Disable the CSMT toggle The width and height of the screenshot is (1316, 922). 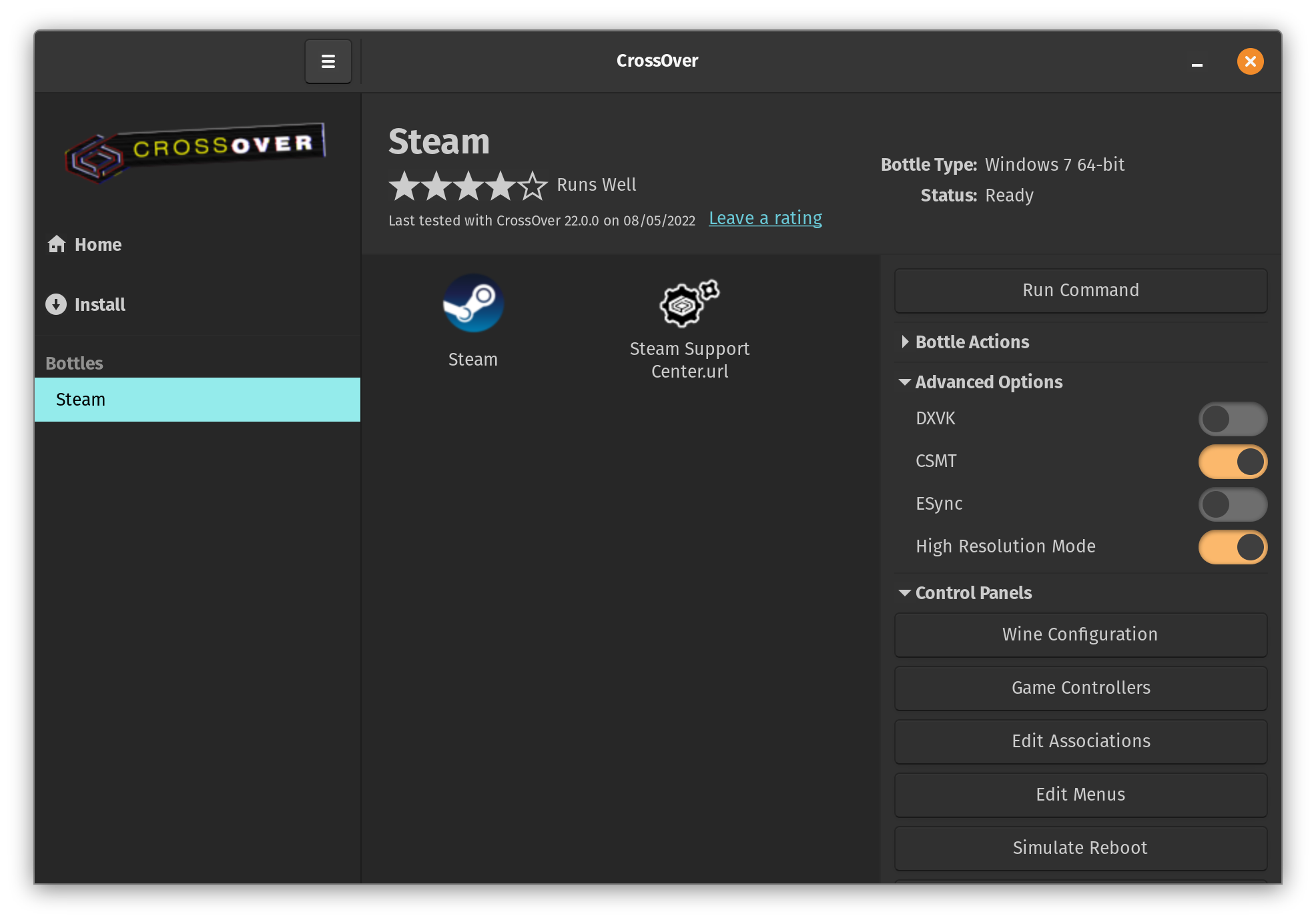pyautogui.click(x=1233, y=461)
